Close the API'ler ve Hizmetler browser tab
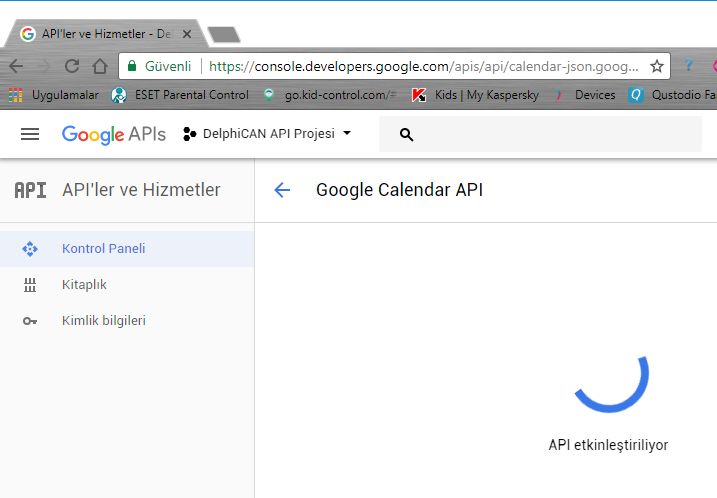This screenshot has width=717, height=498. (x=187, y=34)
